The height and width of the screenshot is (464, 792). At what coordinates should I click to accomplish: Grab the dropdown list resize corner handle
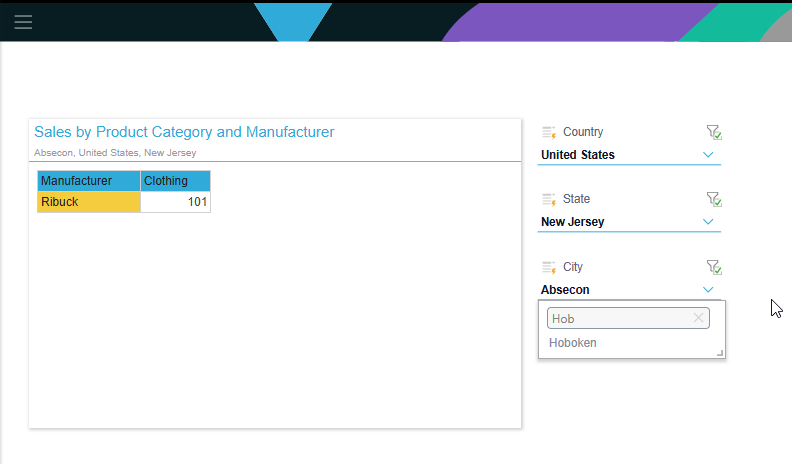coord(720,353)
